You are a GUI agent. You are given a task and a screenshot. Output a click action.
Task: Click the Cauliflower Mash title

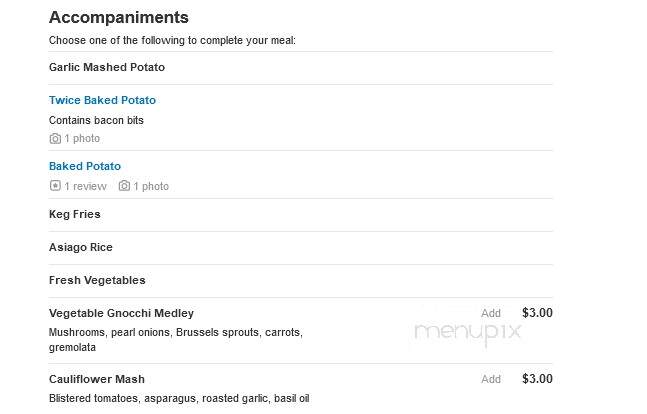tap(97, 379)
